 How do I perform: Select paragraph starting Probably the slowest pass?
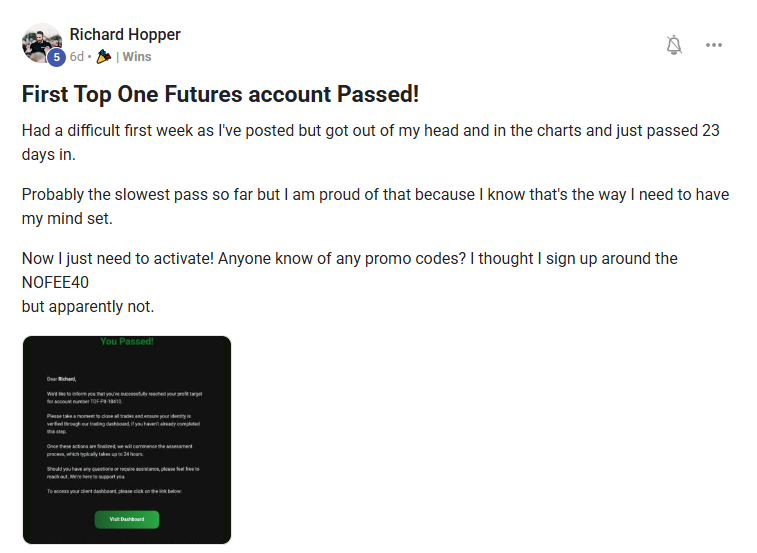[x=376, y=206]
